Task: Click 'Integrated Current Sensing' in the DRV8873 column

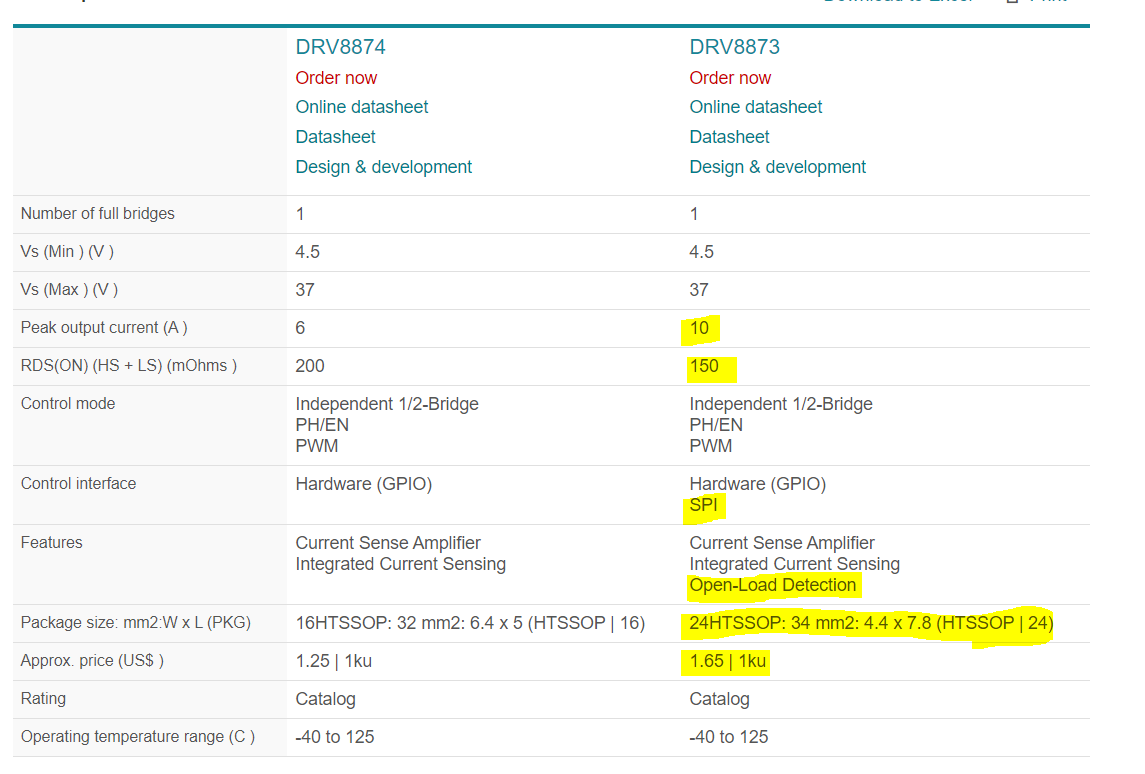Action: tap(794, 564)
